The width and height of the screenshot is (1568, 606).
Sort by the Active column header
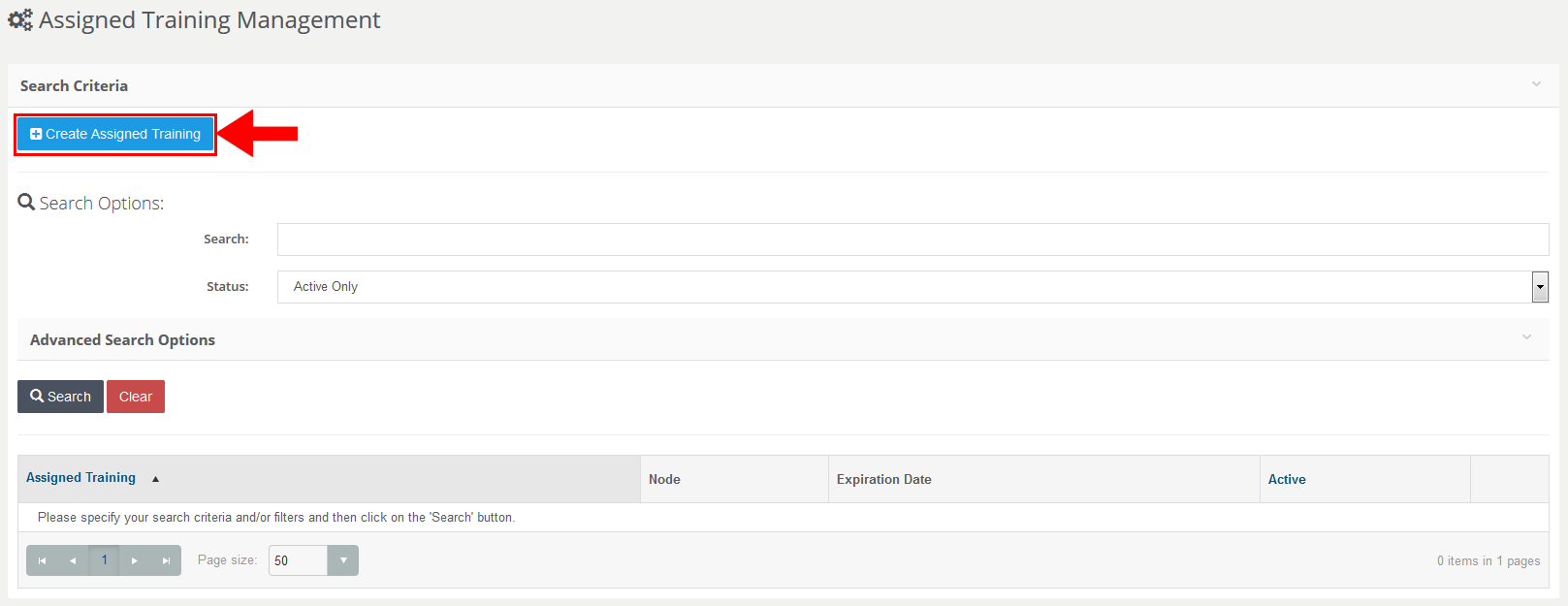[x=1287, y=479]
